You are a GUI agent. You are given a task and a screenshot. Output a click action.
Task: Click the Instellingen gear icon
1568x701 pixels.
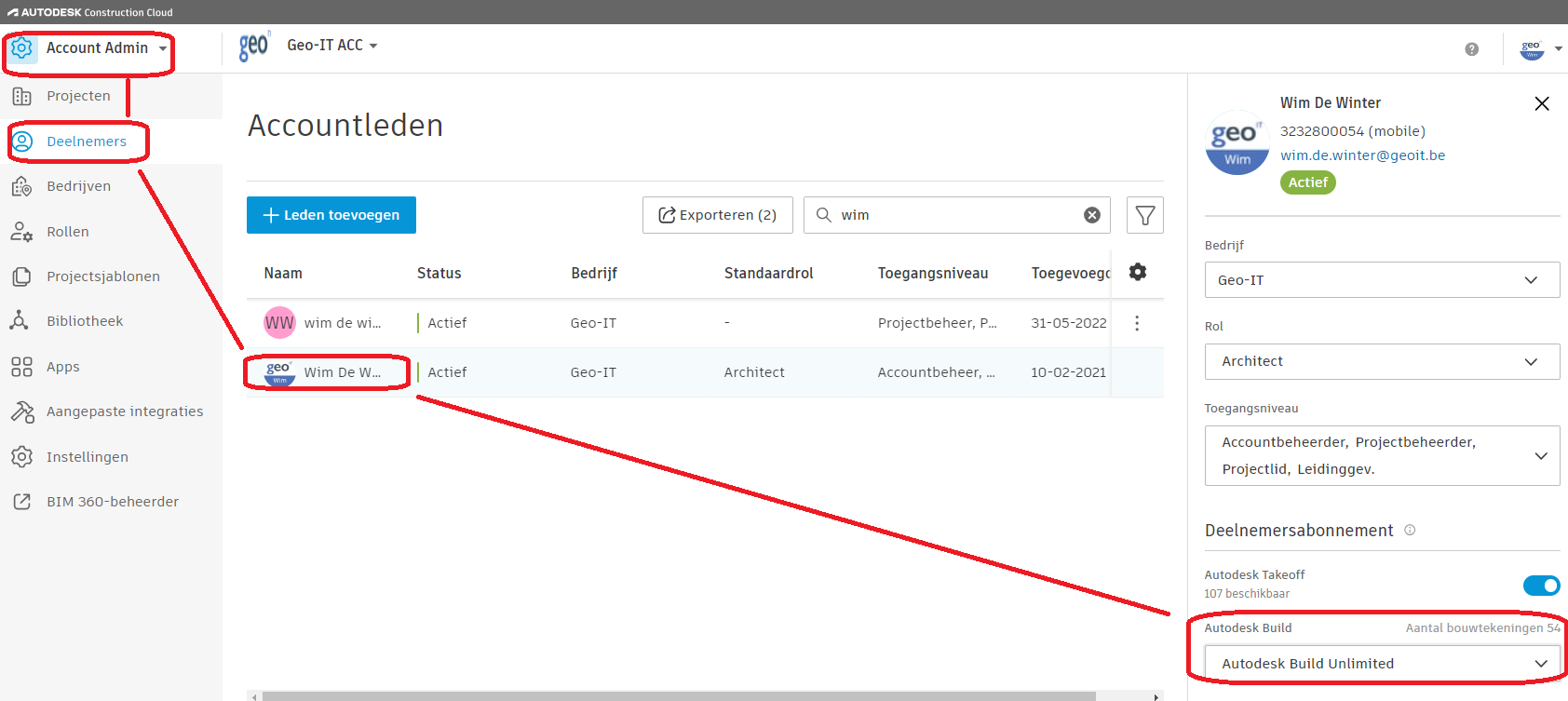[x=21, y=457]
